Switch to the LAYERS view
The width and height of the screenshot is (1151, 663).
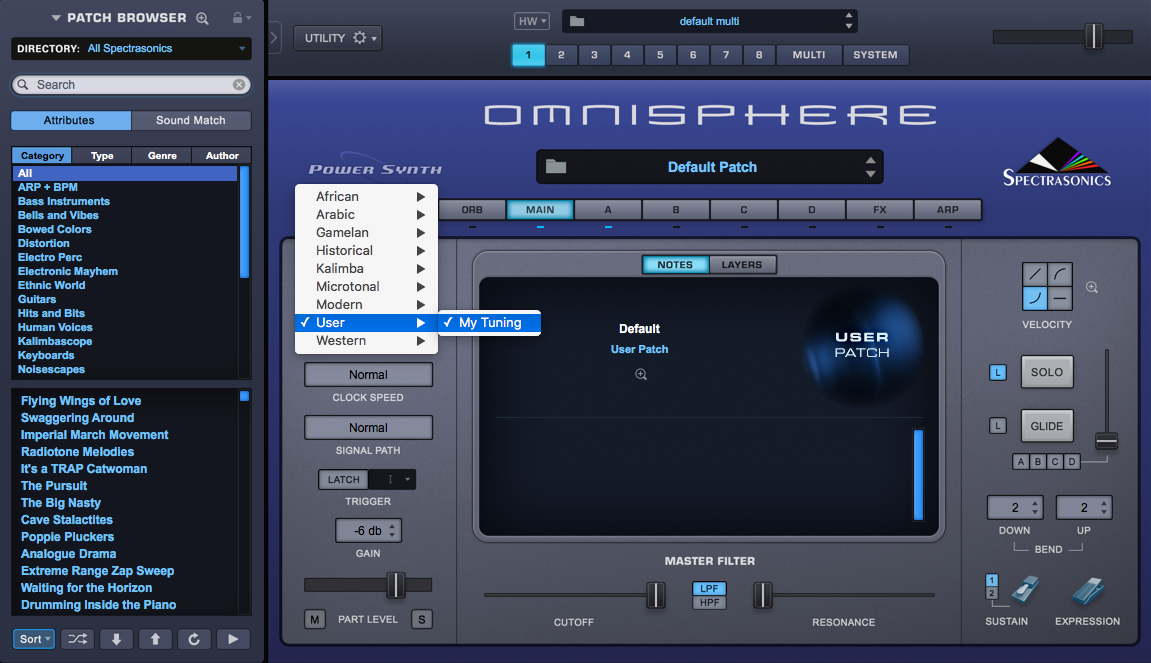(x=741, y=264)
